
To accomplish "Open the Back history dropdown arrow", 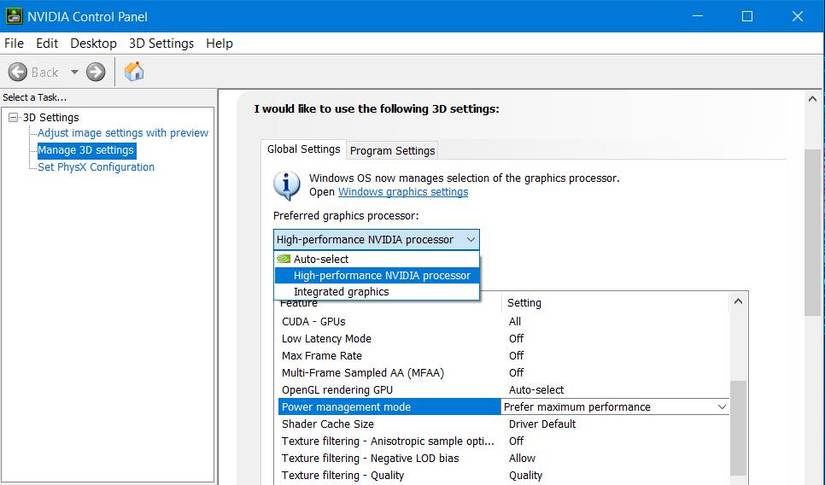I will [x=72, y=72].
